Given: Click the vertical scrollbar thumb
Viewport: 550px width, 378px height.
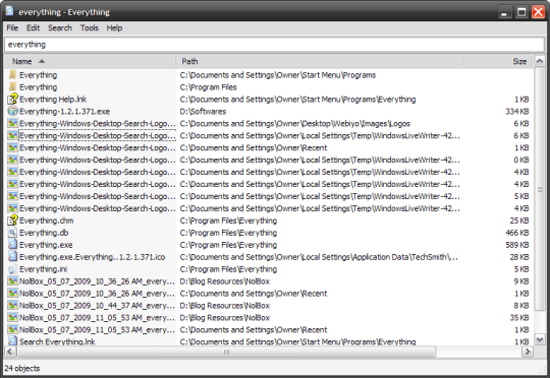Looking at the screenshot, I should coord(539,189).
